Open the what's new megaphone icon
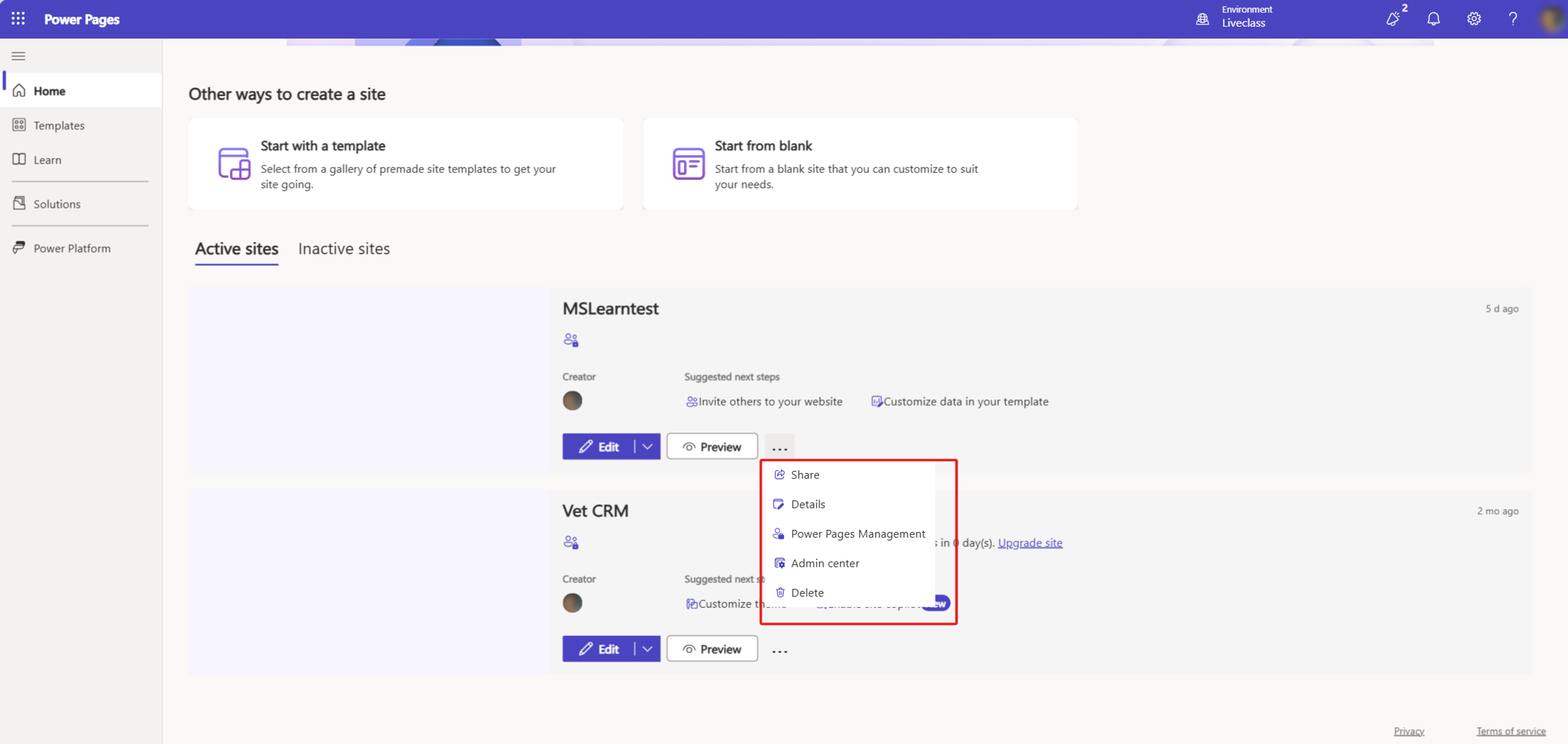This screenshot has height=744, width=1568. click(x=1393, y=19)
